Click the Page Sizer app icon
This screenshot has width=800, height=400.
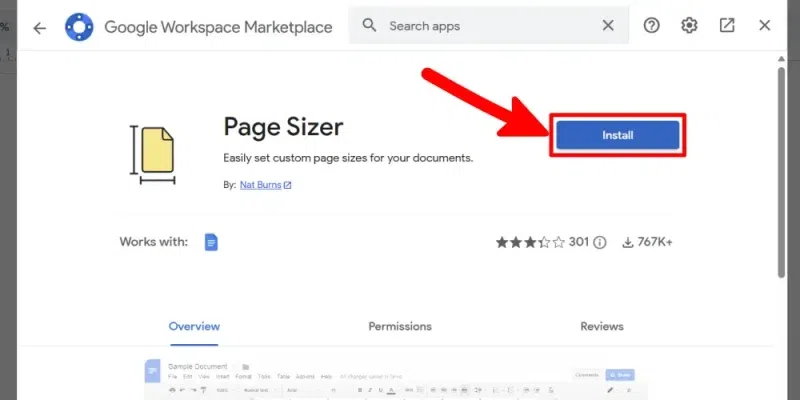tap(152, 155)
